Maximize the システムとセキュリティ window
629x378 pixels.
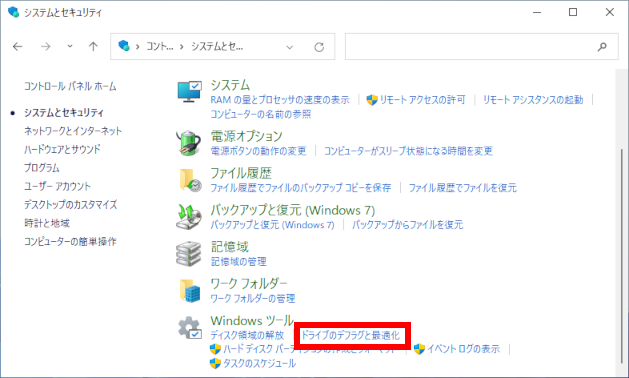coord(573,12)
